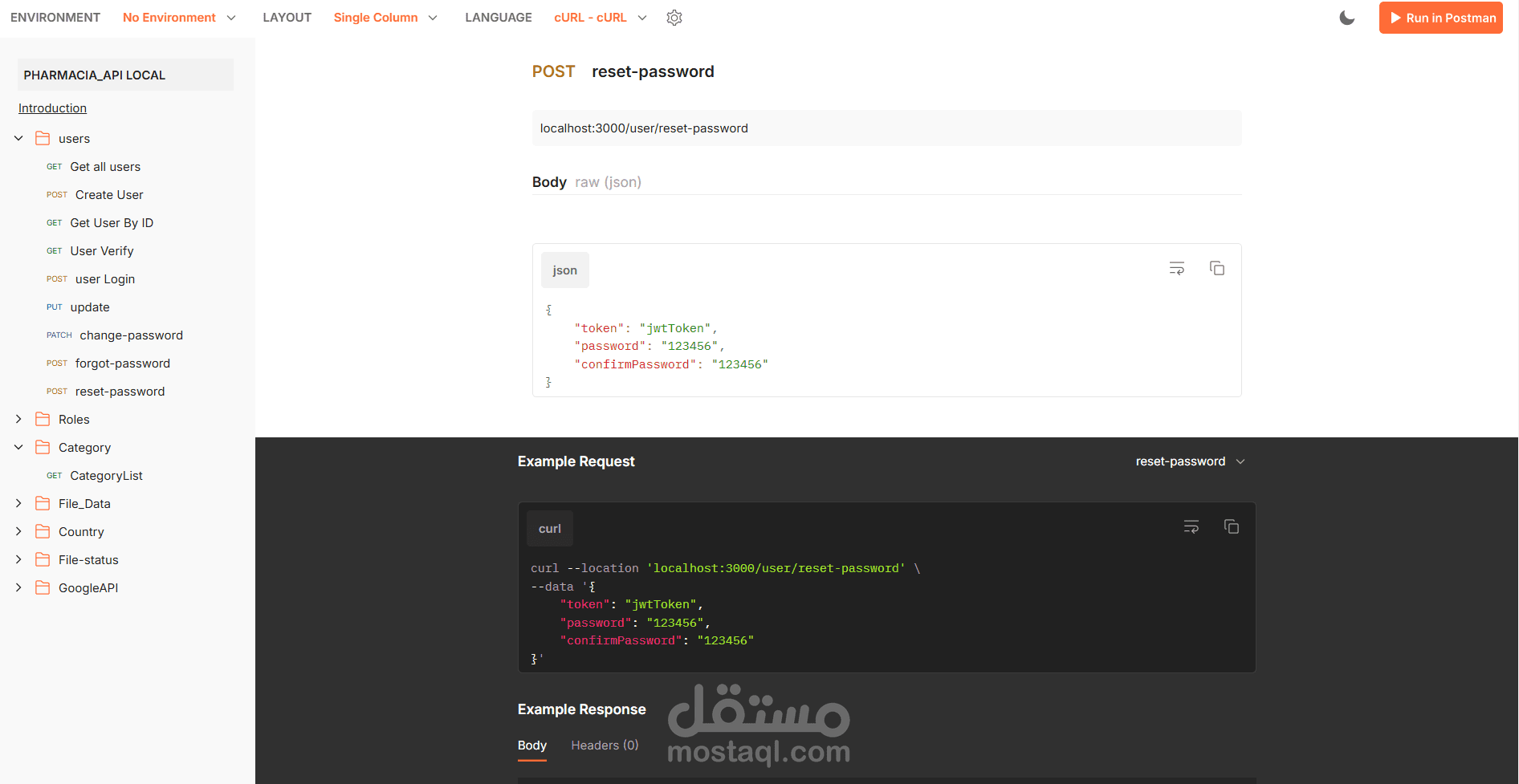Image resolution: width=1519 pixels, height=784 pixels.
Task: Collapse the users folder chevron
Action: coord(18,138)
